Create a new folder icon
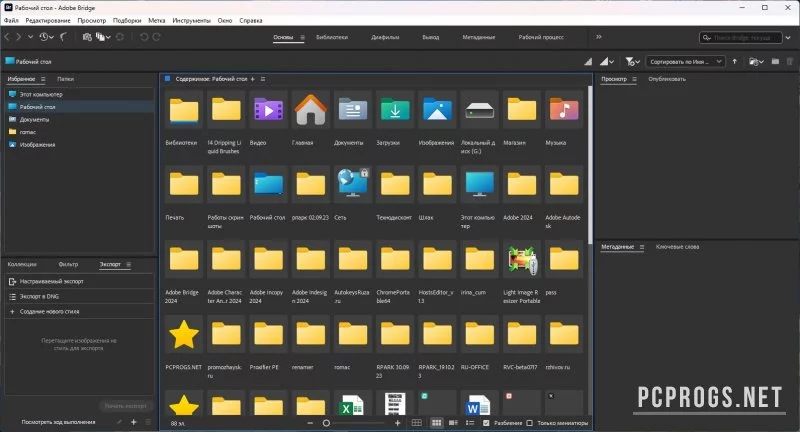Screen dimensions: 800x432 775,62
